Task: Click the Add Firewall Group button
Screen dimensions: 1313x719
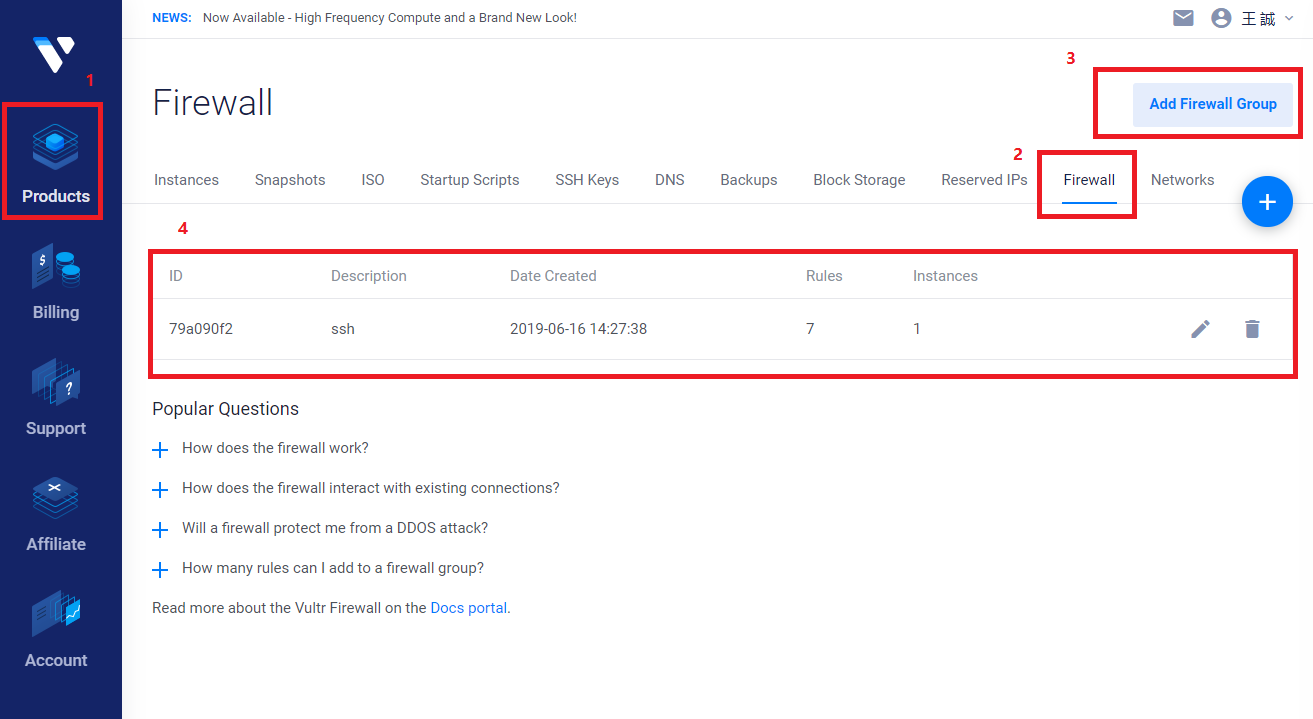Action: pos(1212,104)
